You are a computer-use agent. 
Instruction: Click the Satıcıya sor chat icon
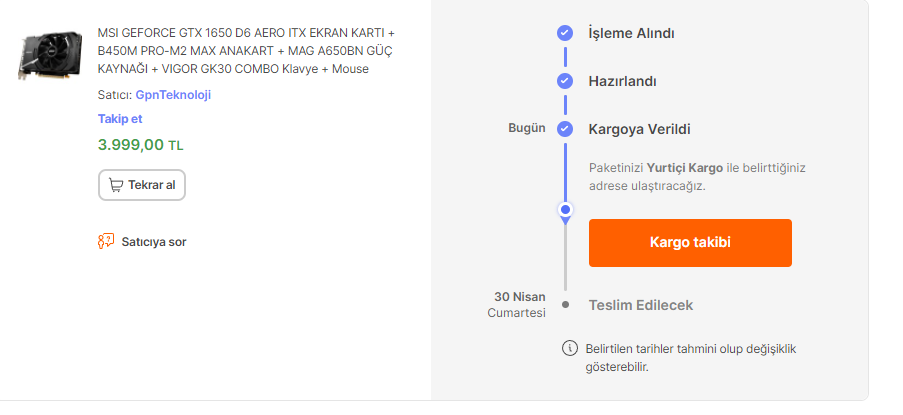tap(105, 241)
